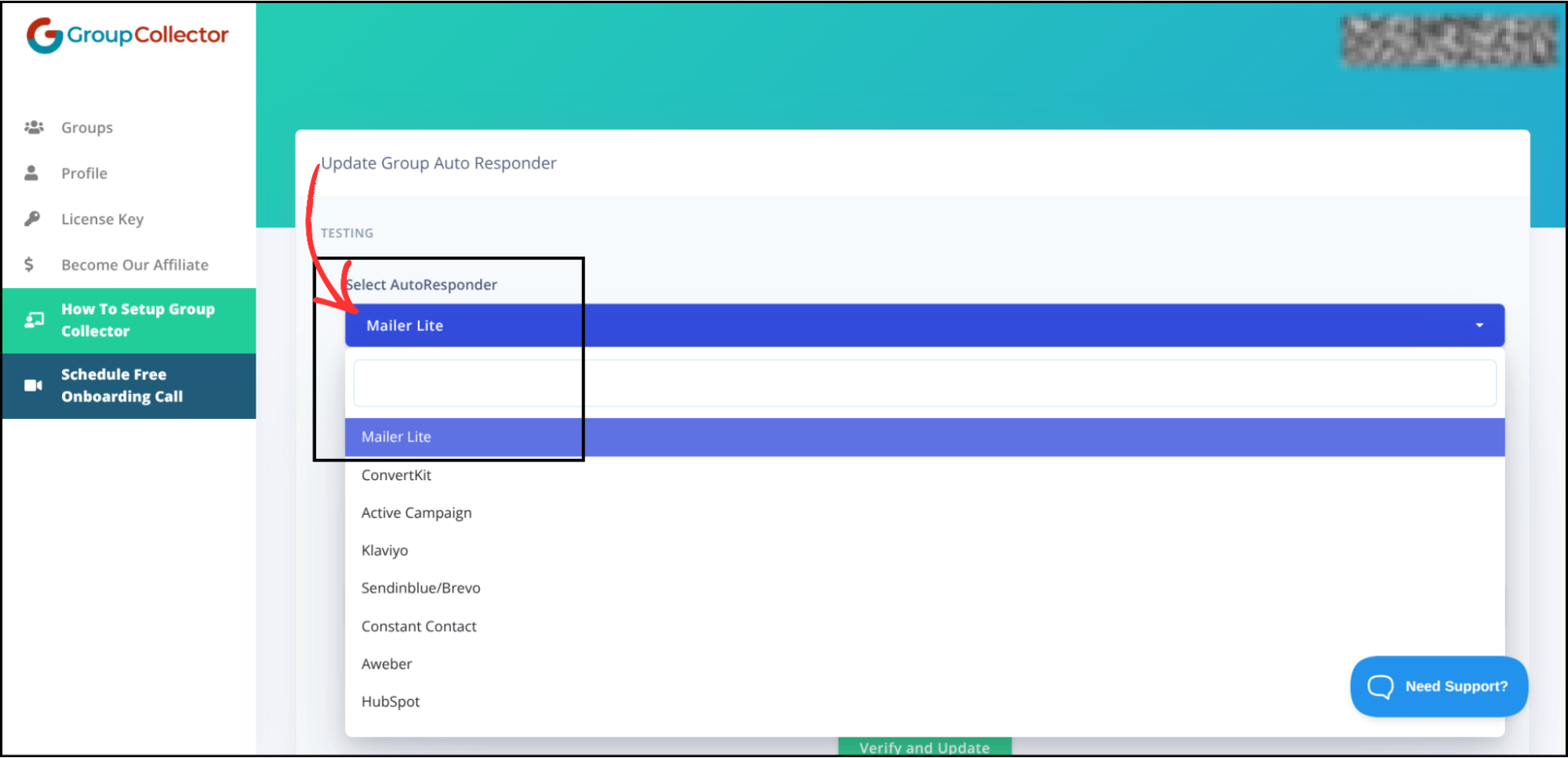Open the How To Setup Group Collector page
This screenshot has width=1568, height=758.
pos(137,319)
